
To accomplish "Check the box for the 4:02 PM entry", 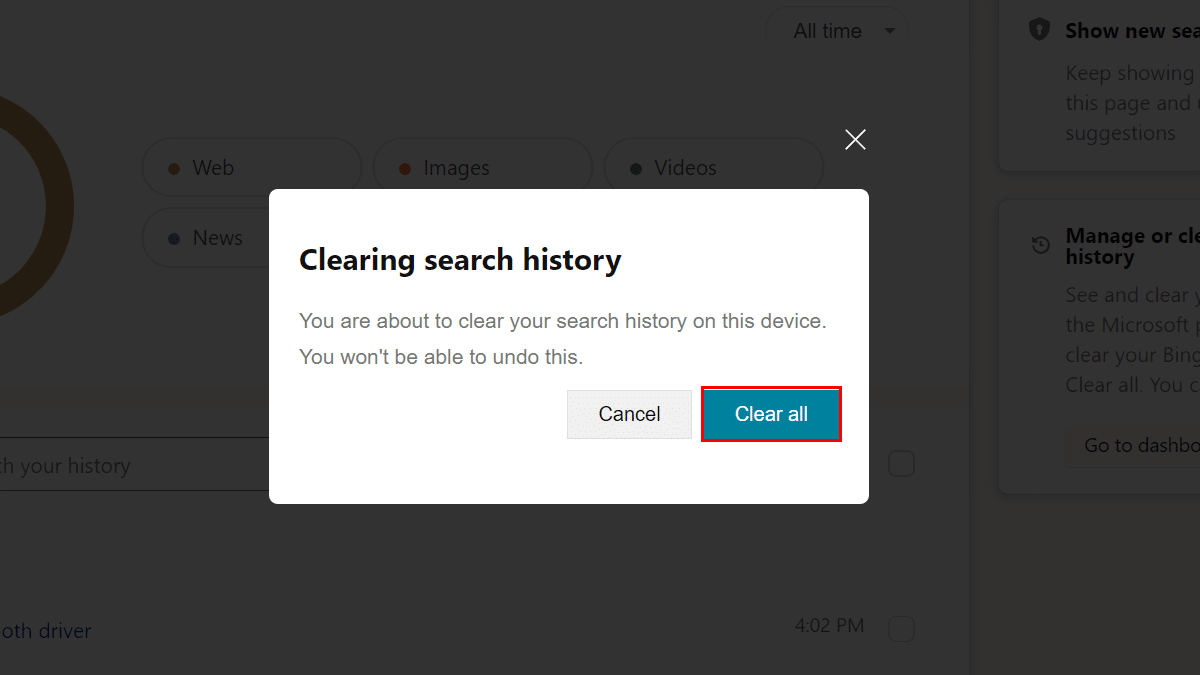I will coord(902,629).
